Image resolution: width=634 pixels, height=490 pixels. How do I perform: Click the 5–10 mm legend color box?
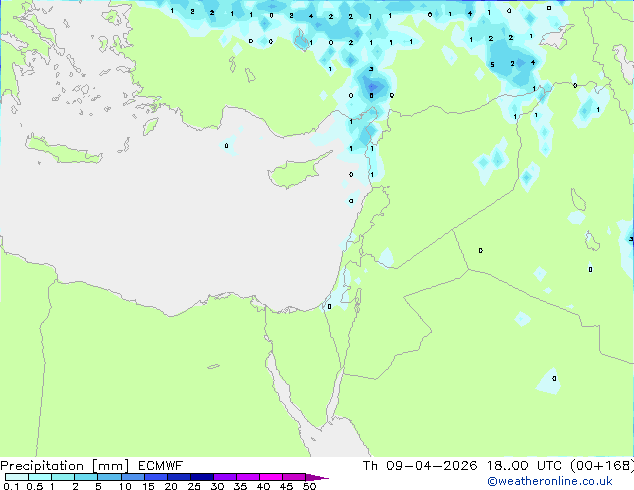point(109,477)
